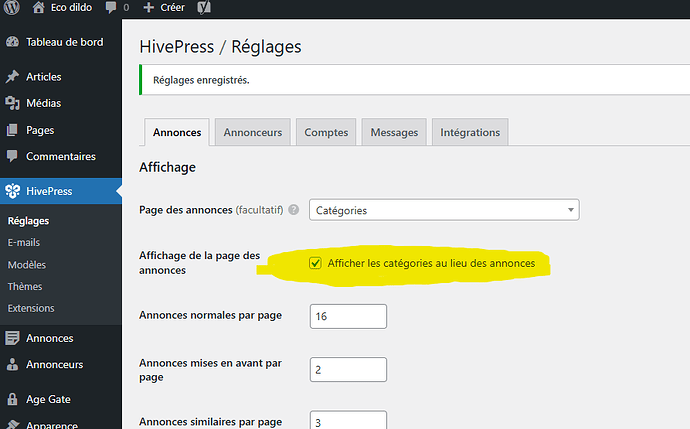
Task: Click the Articles pushpin icon
Action: (12, 77)
